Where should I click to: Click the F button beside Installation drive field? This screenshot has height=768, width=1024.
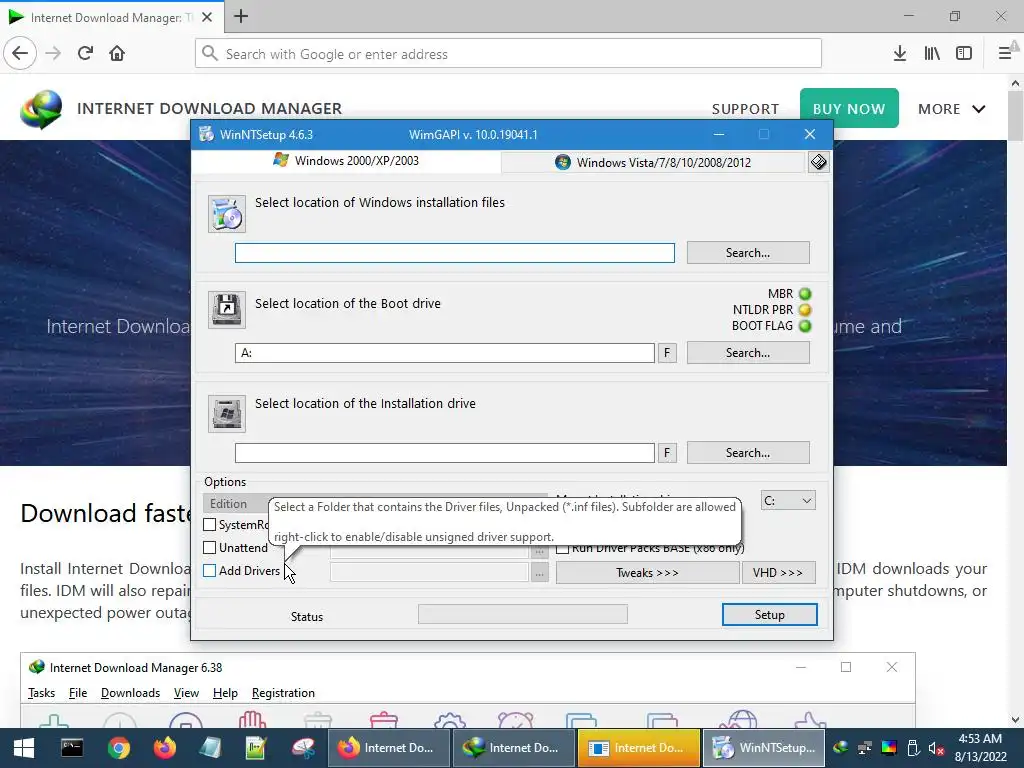coord(667,453)
